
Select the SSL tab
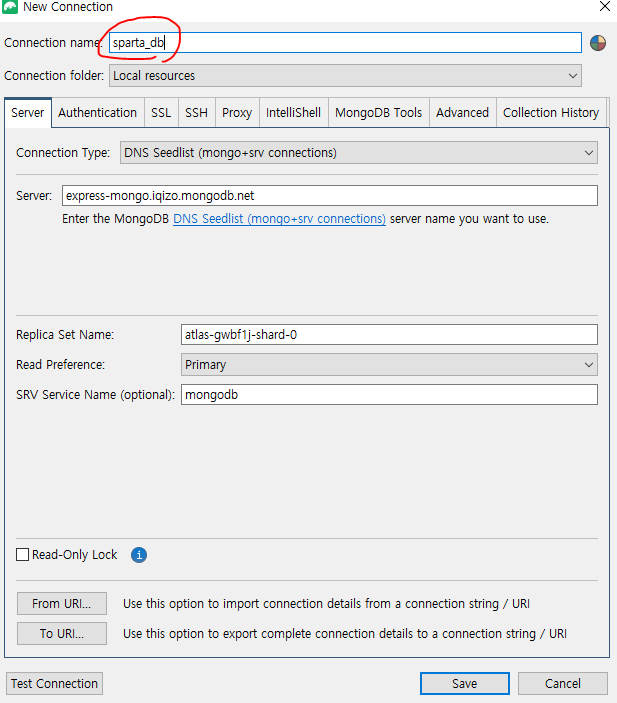(x=161, y=113)
